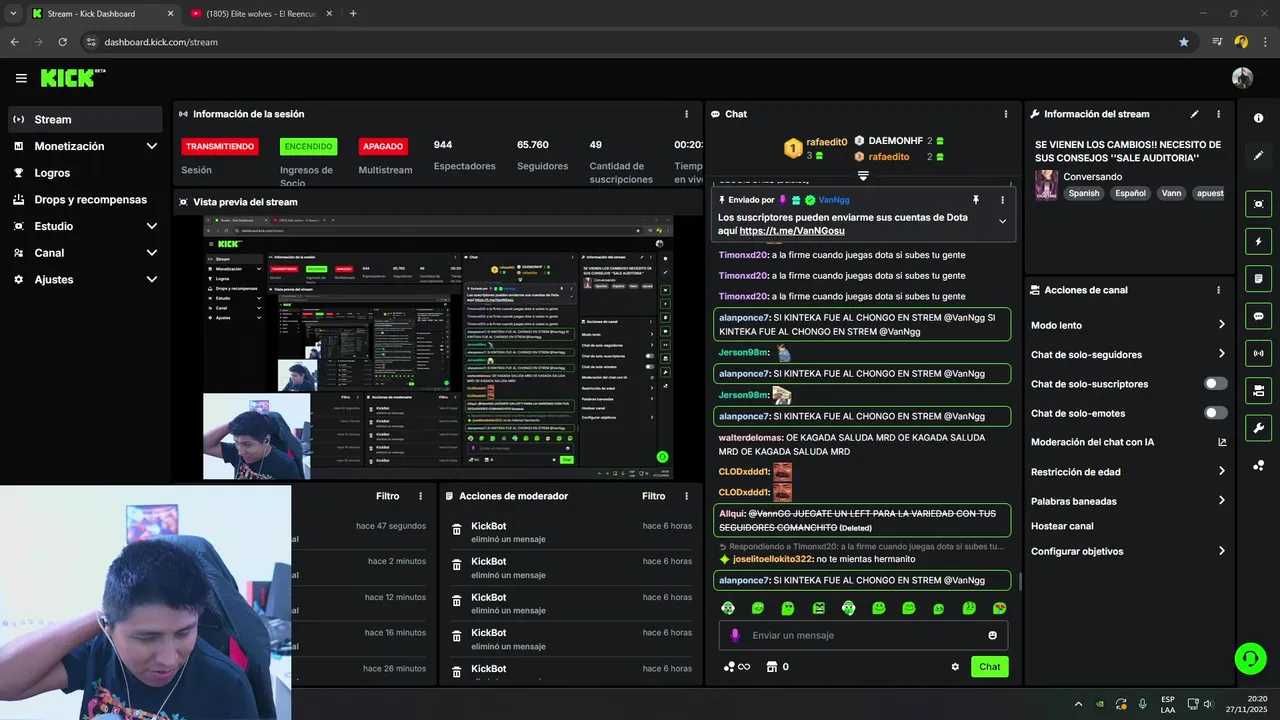The height and width of the screenshot is (720, 1280).
Task: Click the document notes icon in right toolbar
Action: pos(1258,279)
